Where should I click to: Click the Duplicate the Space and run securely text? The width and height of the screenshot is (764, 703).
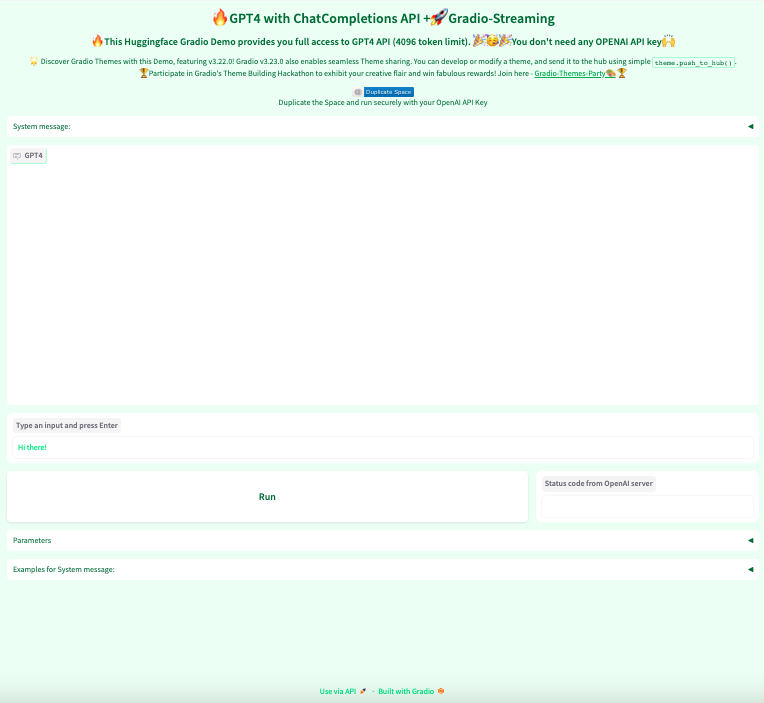[x=382, y=102]
